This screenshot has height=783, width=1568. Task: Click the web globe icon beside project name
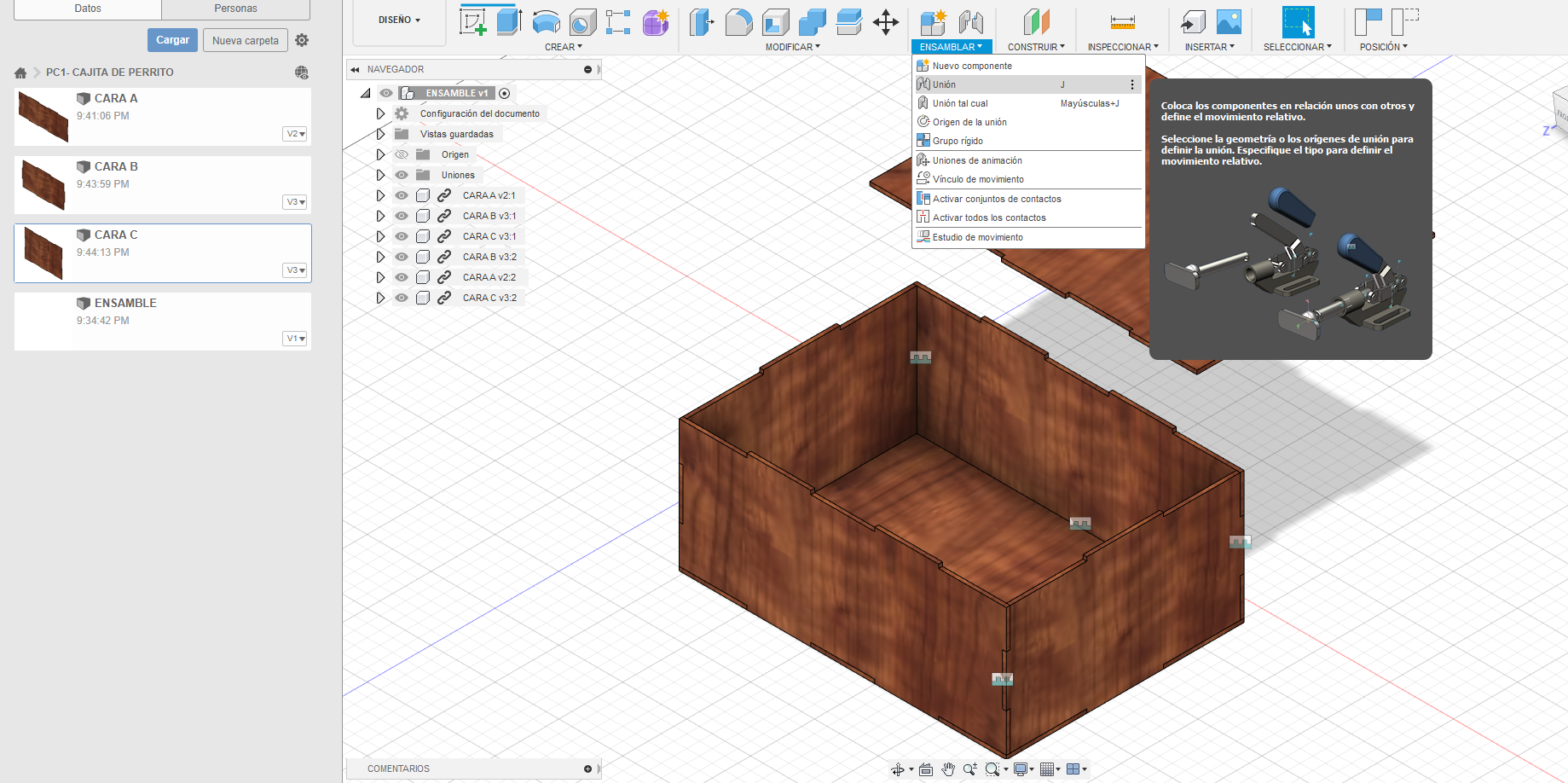point(302,72)
